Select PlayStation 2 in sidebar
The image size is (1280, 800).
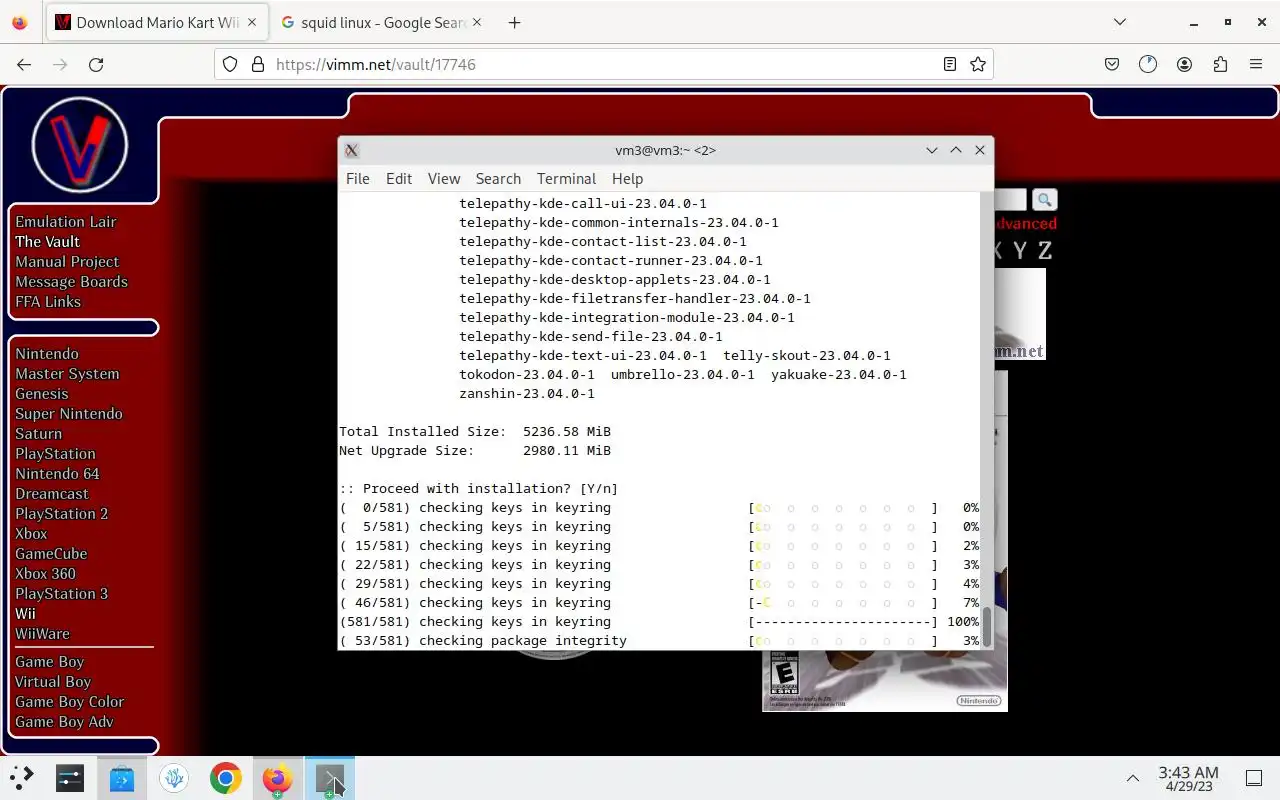tap(62, 514)
